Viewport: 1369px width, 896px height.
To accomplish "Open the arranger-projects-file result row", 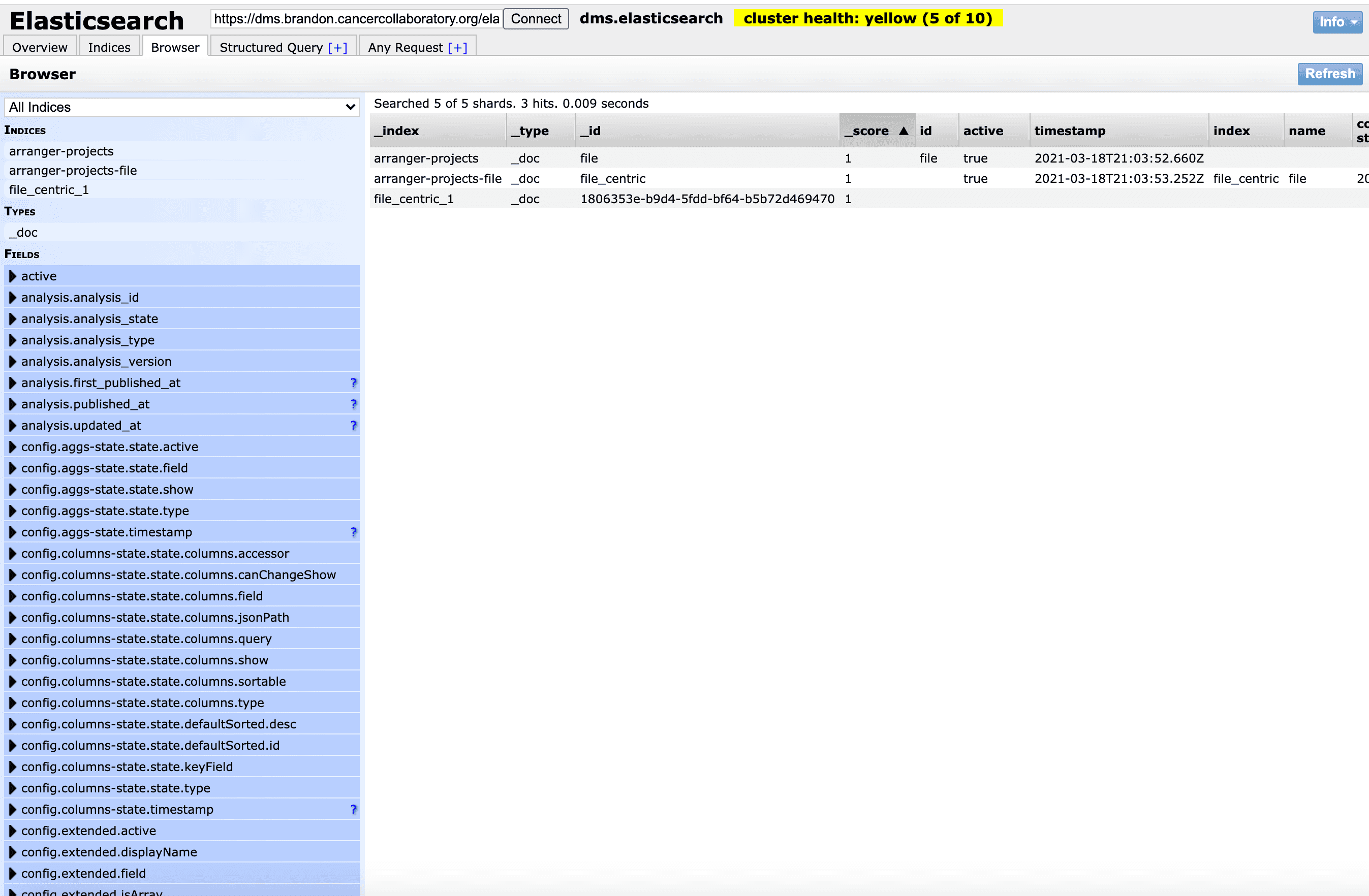I will pos(869,179).
